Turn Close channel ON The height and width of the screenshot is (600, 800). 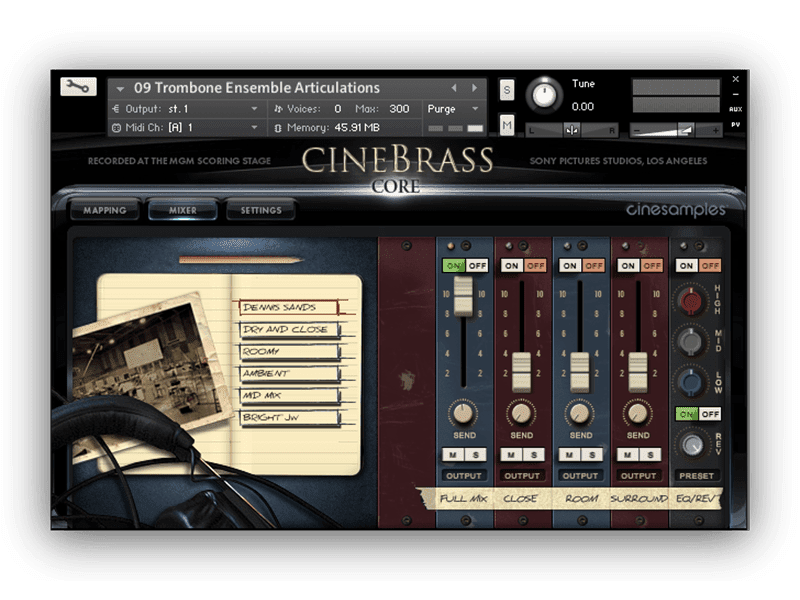tap(511, 266)
